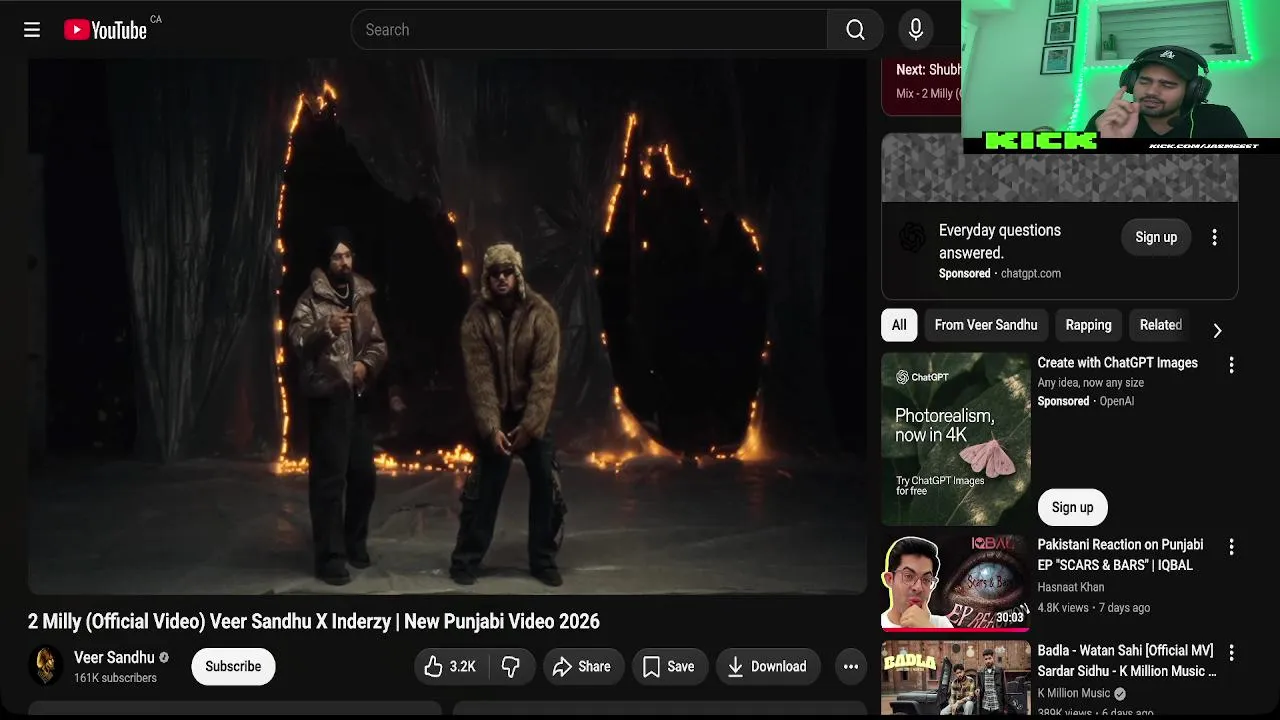
Task: Open options for Pakistani Reaction video
Action: pos(1231,547)
